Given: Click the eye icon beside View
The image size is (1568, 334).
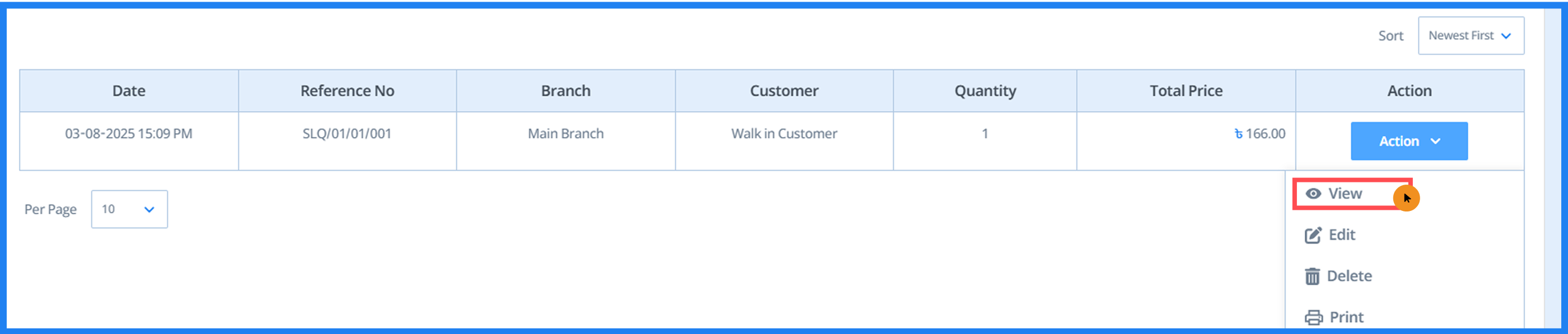Looking at the screenshot, I should pos(1313,193).
